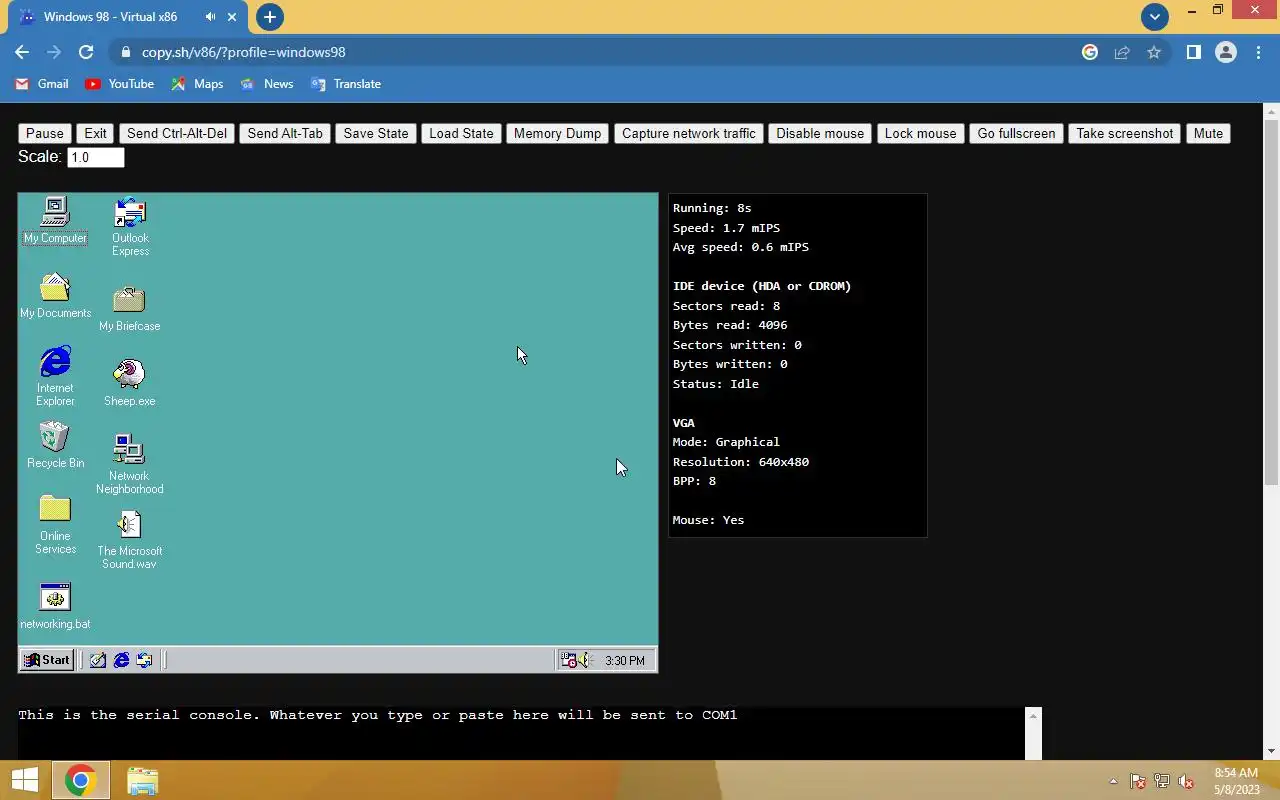Select the Network Neighborhood icon
The width and height of the screenshot is (1280, 800).
129,464
